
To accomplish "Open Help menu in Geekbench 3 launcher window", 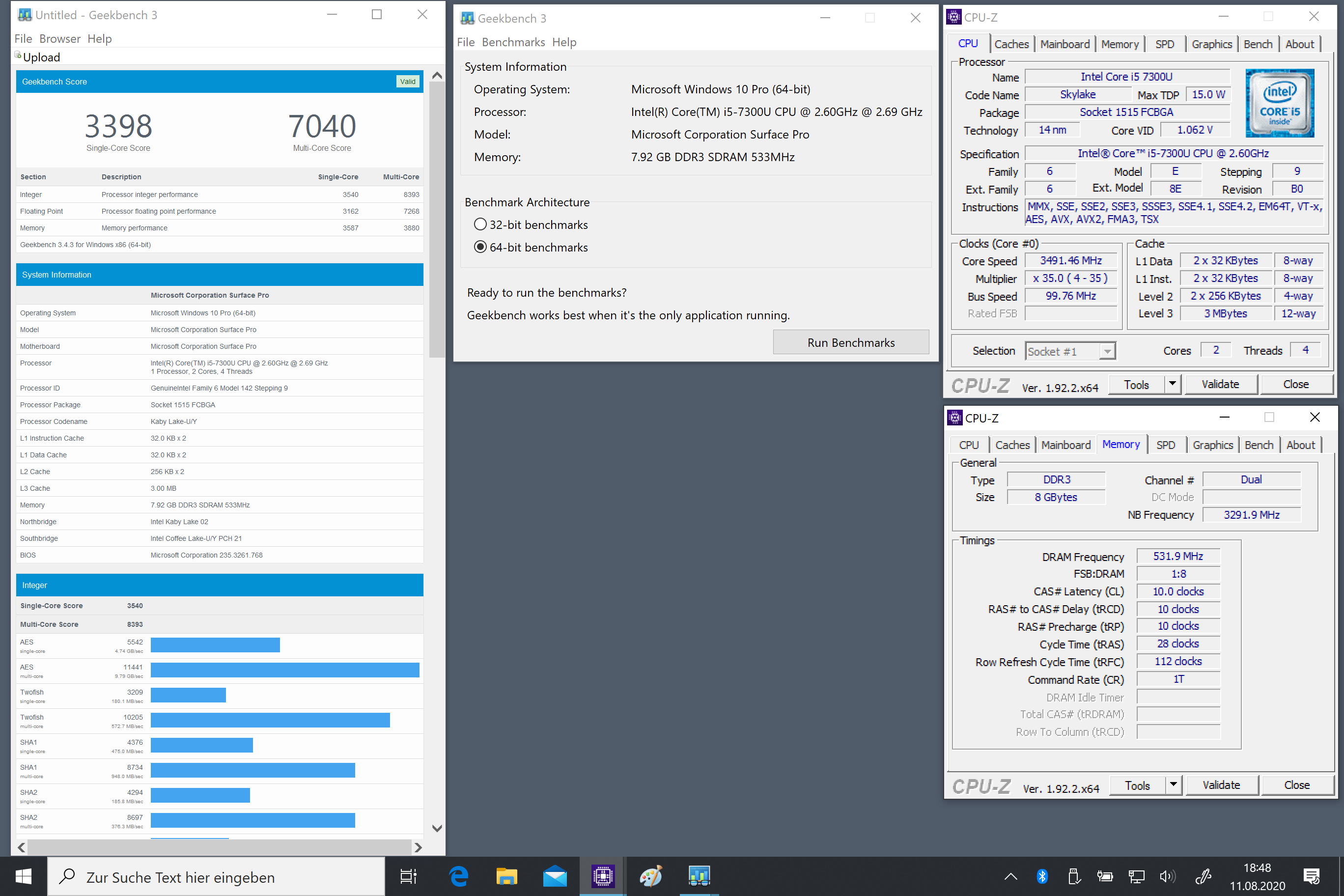I will click(x=564, y=42).
